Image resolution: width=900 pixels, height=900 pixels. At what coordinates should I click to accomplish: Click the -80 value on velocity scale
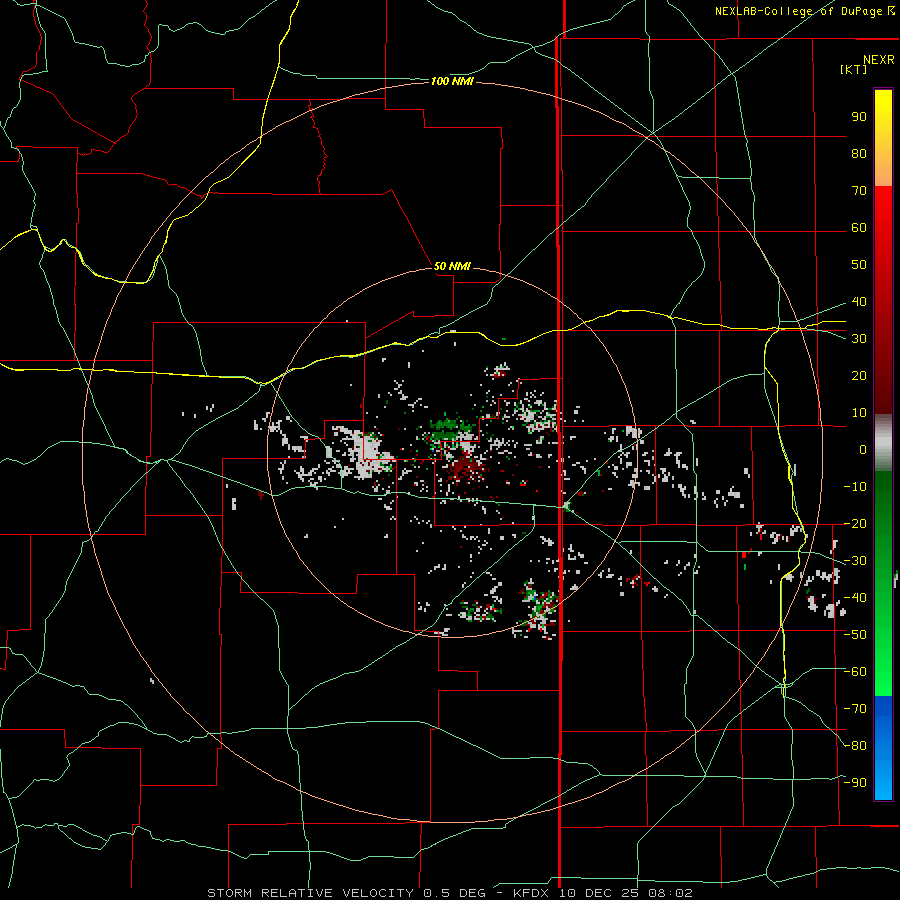pos(855,746)
